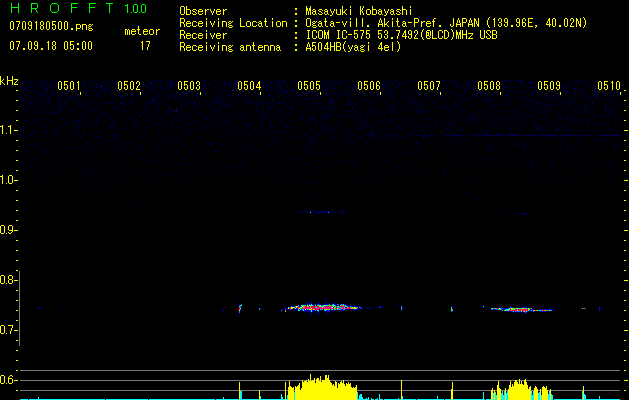Click the 0503 time axis marker

(x=189, y=85)
